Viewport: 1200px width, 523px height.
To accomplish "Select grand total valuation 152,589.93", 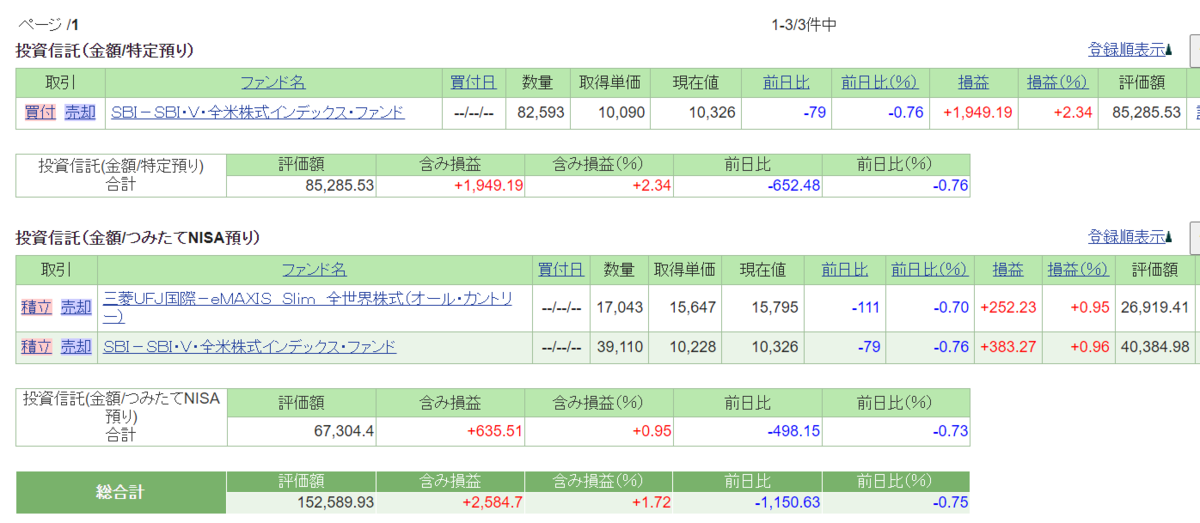I will [x=334, y=501].
